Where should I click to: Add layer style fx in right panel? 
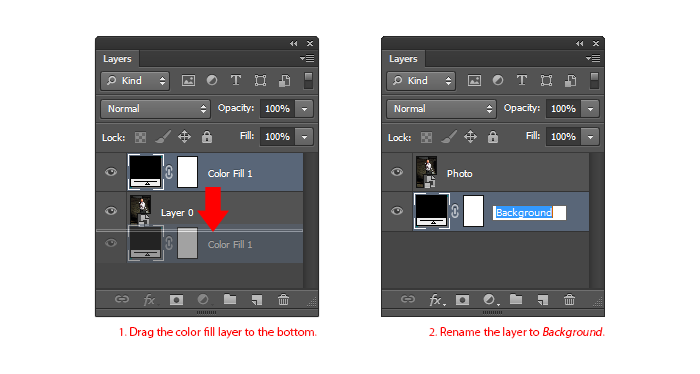click(436, 300)
